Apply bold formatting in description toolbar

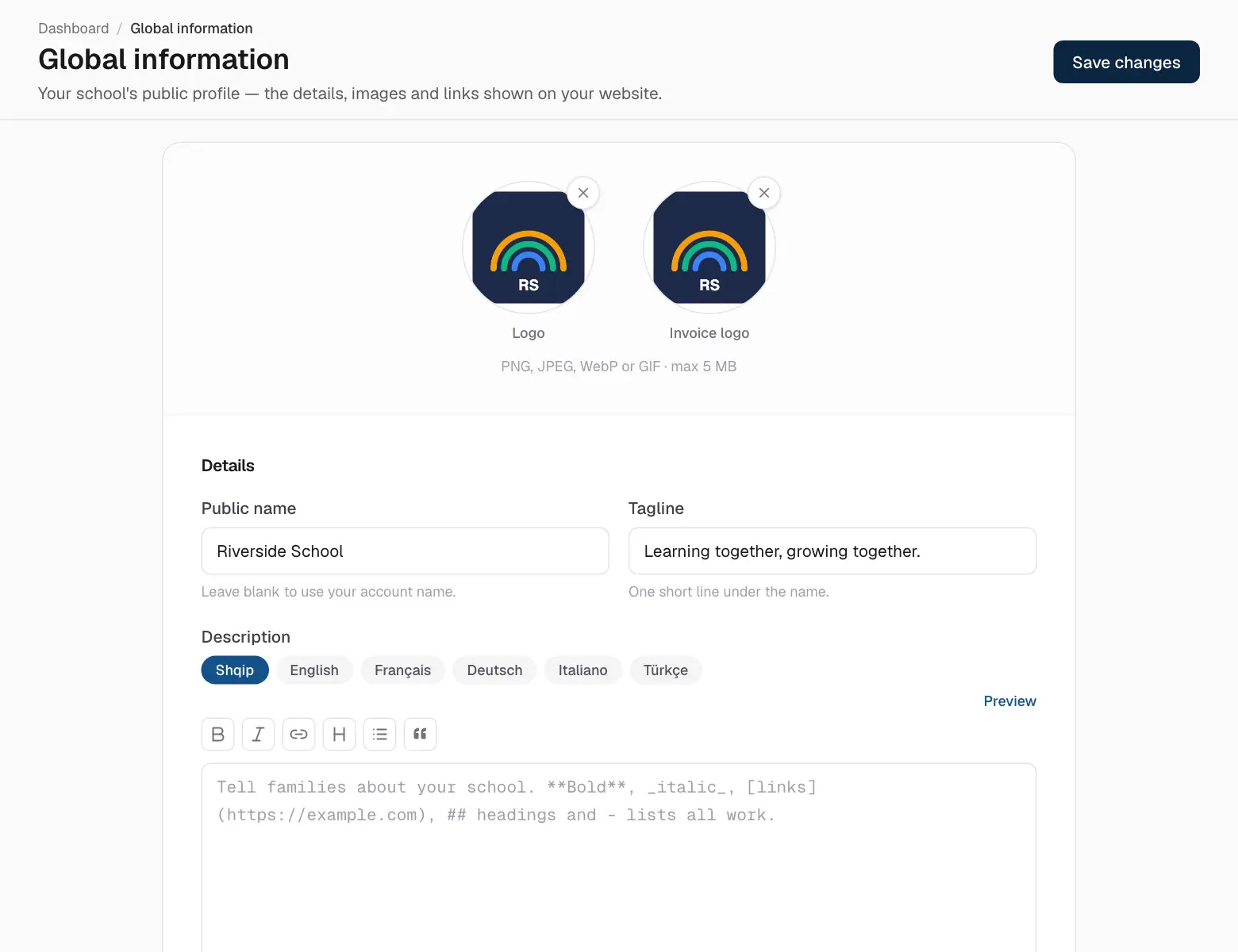218,734
